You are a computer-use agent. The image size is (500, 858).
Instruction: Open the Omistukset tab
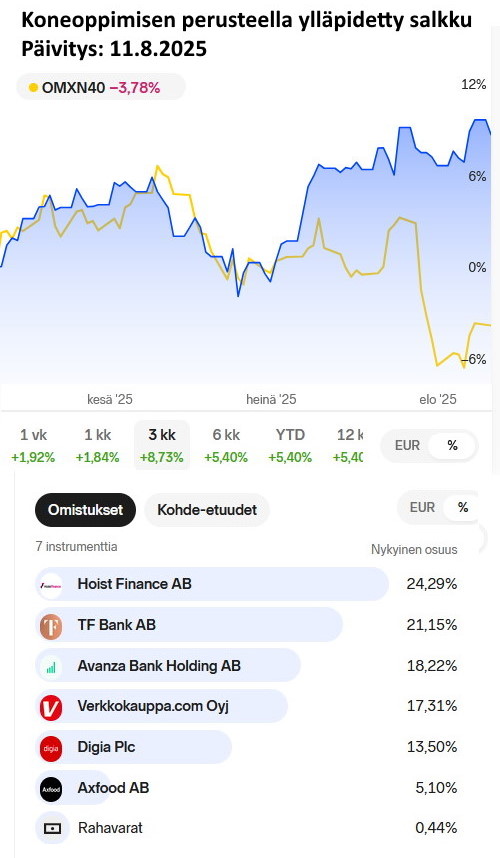(85, 510)
